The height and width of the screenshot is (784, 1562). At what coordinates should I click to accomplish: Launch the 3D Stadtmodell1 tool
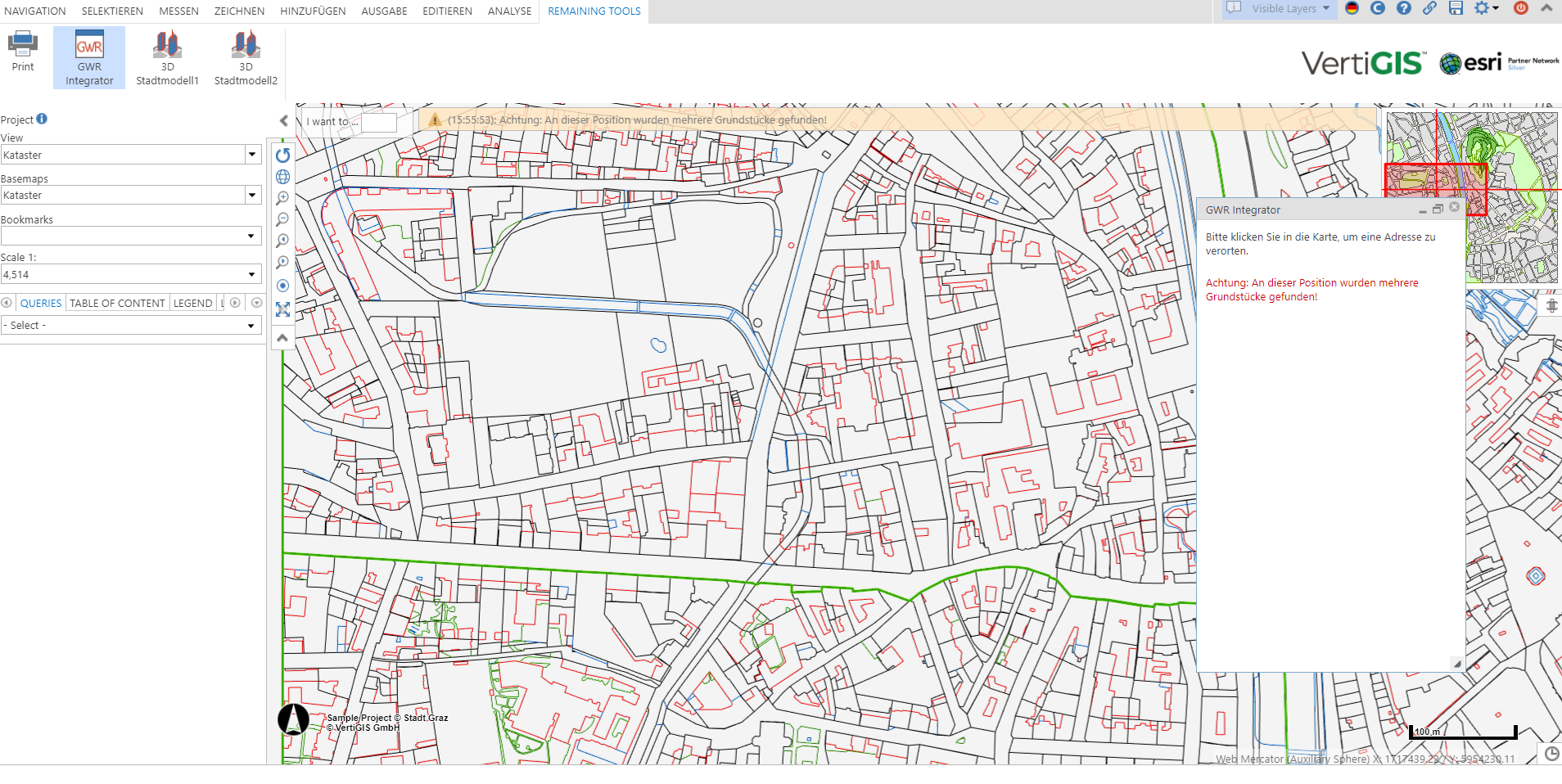point(167,57)
